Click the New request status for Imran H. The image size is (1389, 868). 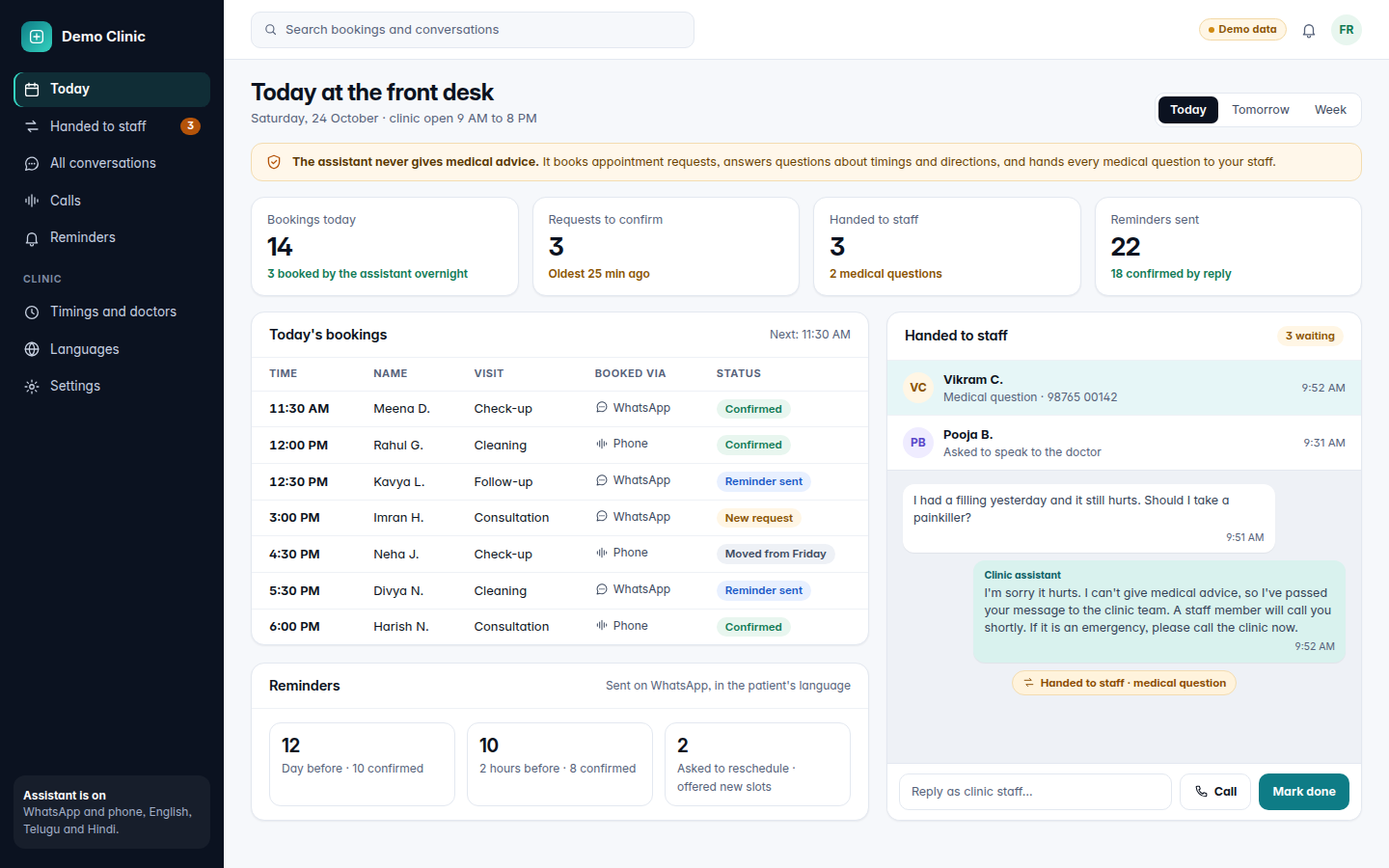tap(759, 518)
